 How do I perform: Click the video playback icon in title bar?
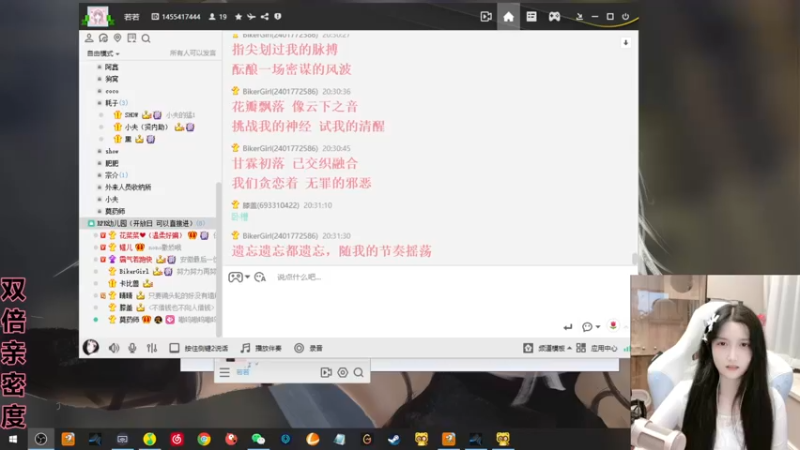coord(486,17)
